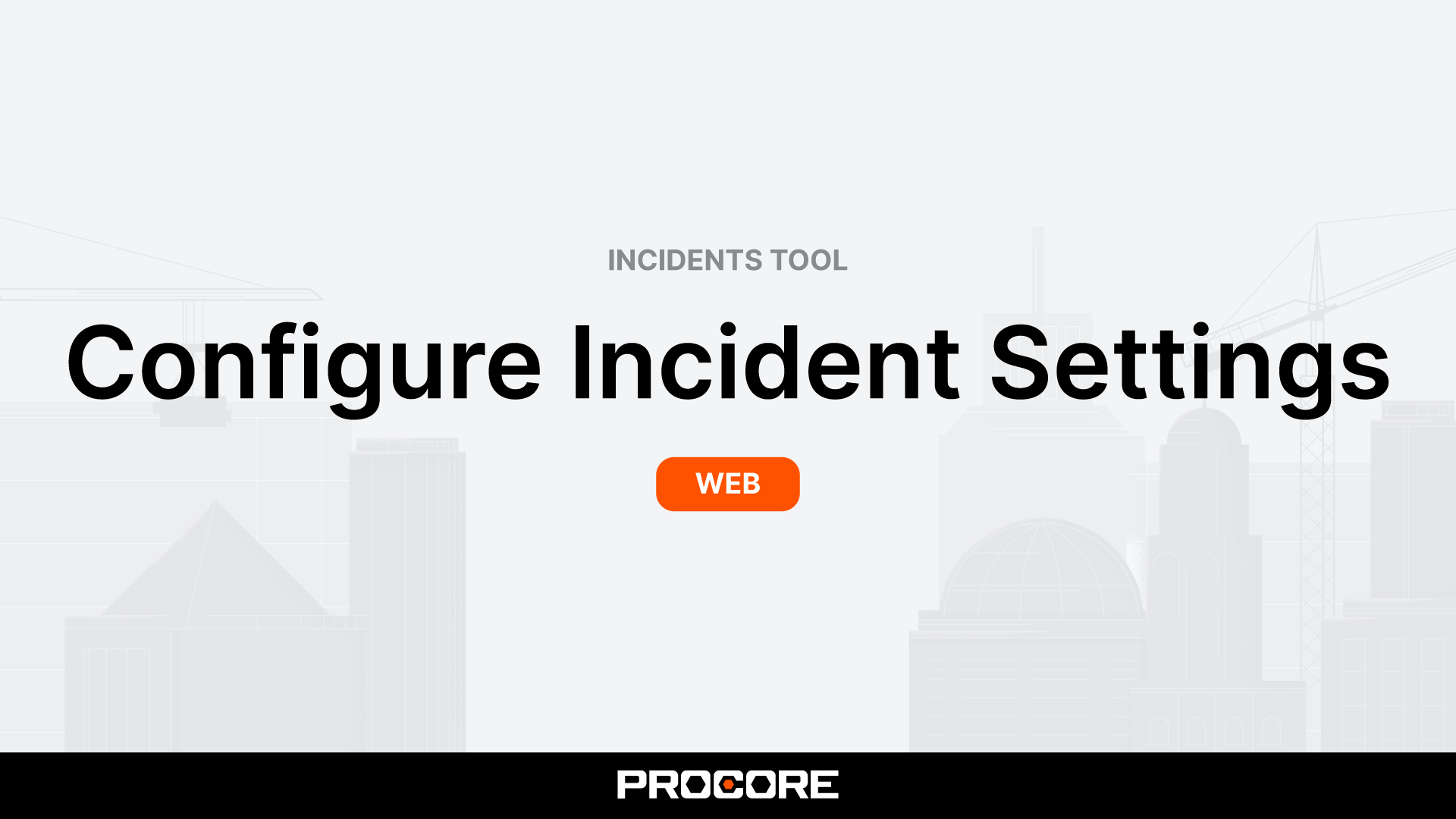Click the Procore wordmark logo
The height and width of the screenshot is (819, 1456).
[727, 785]
